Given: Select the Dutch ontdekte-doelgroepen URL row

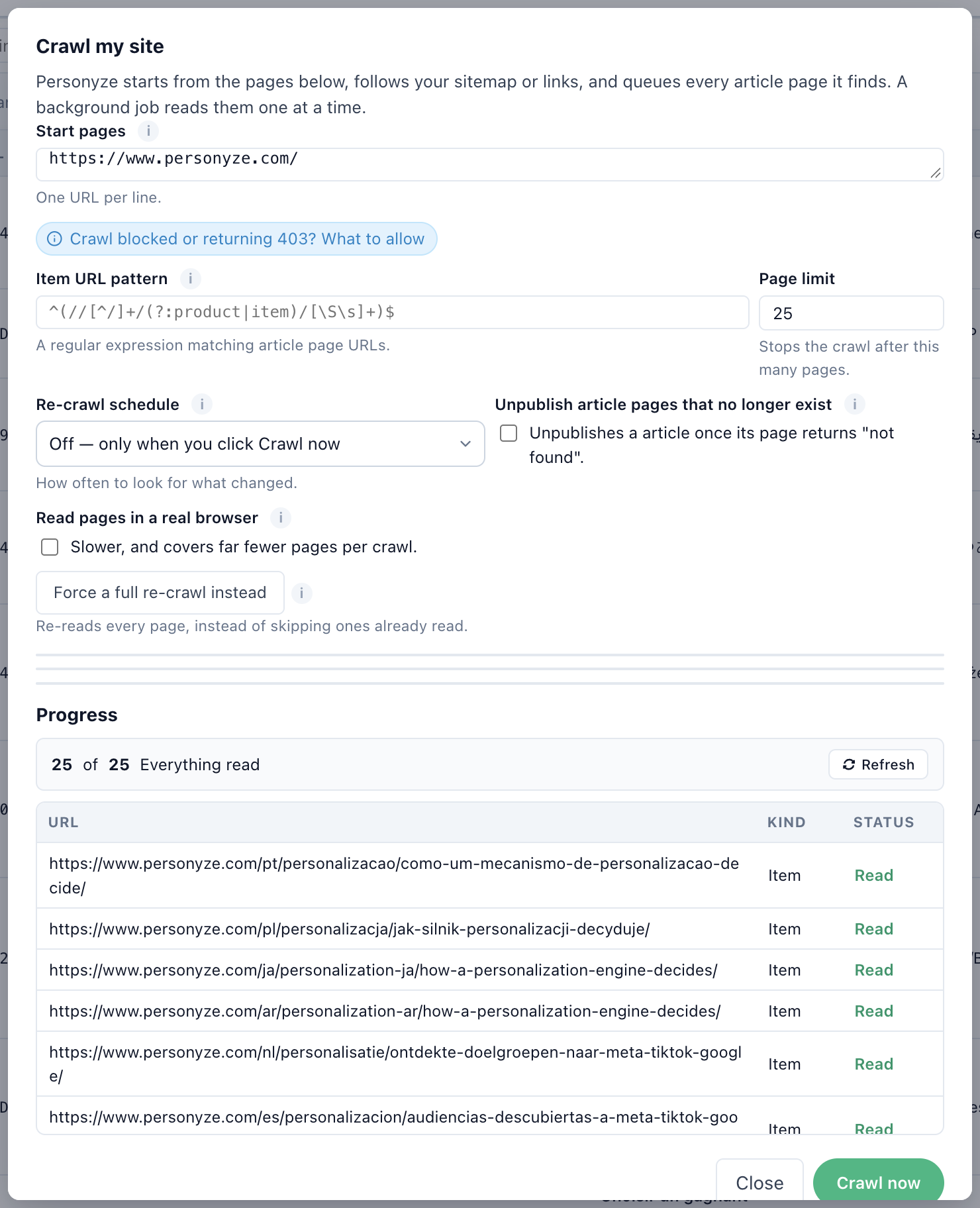Looking at the screenshot, I should pyautogui.click(x=490, y=1064).
